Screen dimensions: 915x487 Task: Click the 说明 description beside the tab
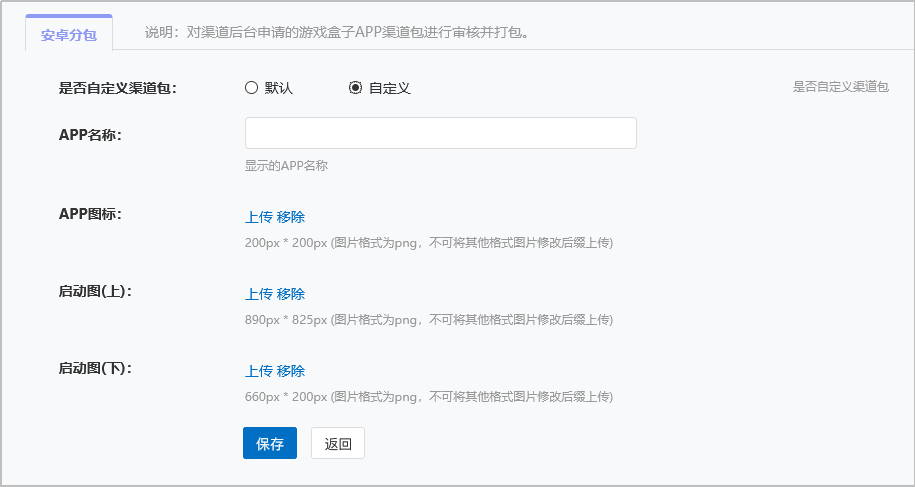337,32
